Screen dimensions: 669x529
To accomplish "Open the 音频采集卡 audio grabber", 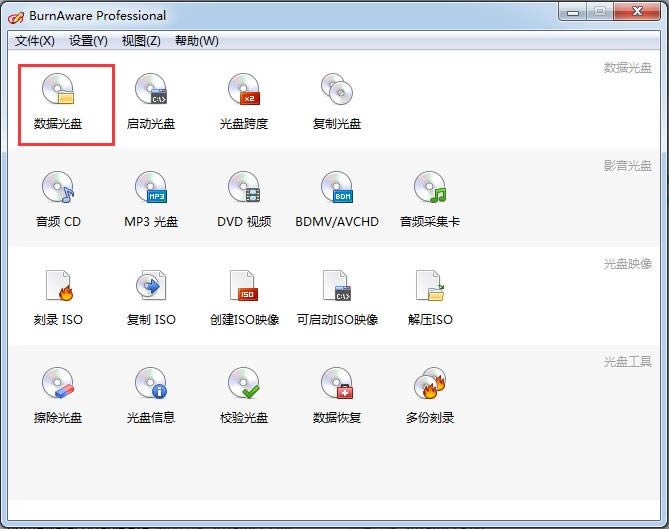I will [x=430, y=200].
